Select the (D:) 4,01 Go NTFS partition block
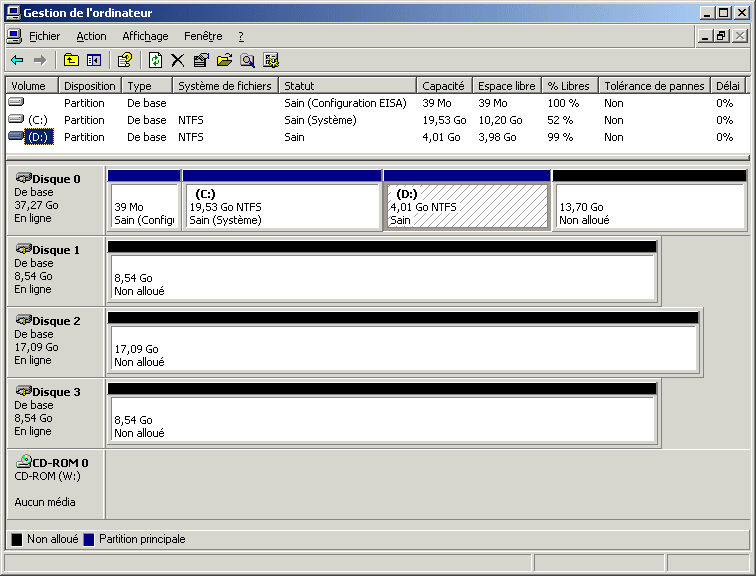Screen dimensions: 756x576 tap(466, 206)
